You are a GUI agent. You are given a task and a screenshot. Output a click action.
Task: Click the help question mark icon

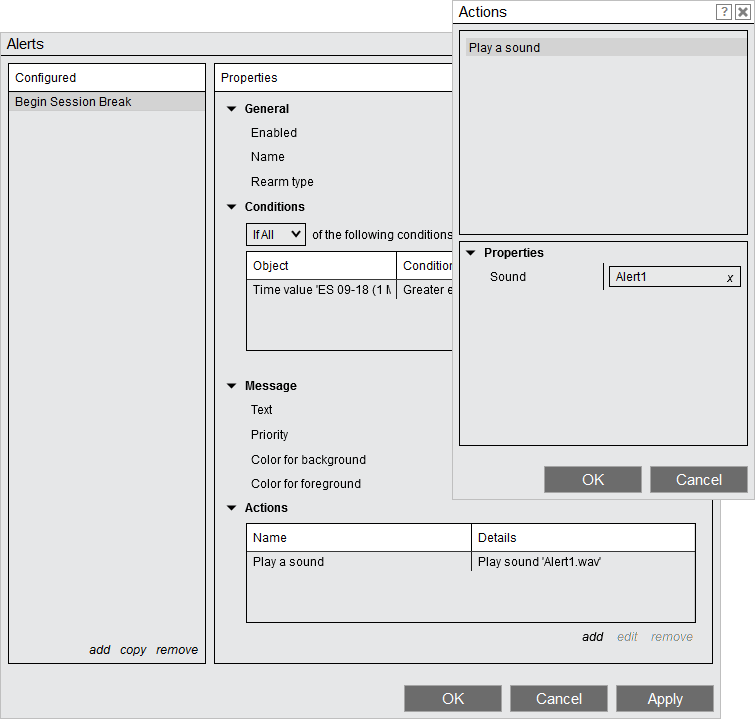pos(724,12)
